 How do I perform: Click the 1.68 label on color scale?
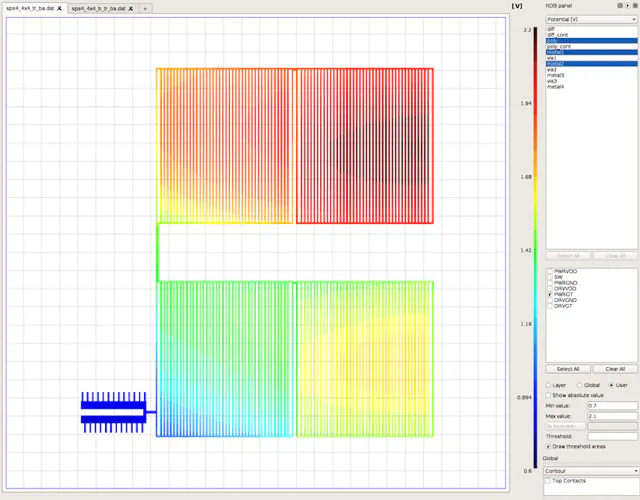(x=526, y=177)
